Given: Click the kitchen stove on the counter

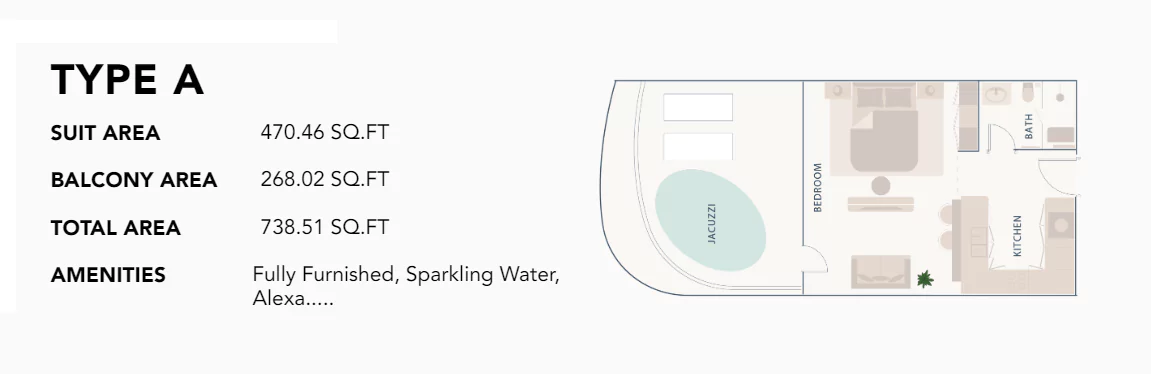Looking at the screenshot, I should 1060,226.
